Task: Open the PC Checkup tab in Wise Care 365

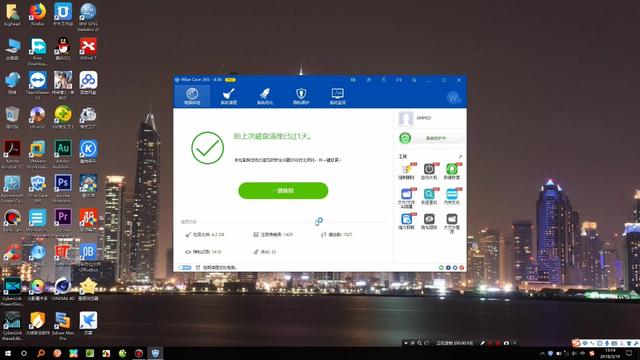Action: [192, 96]
